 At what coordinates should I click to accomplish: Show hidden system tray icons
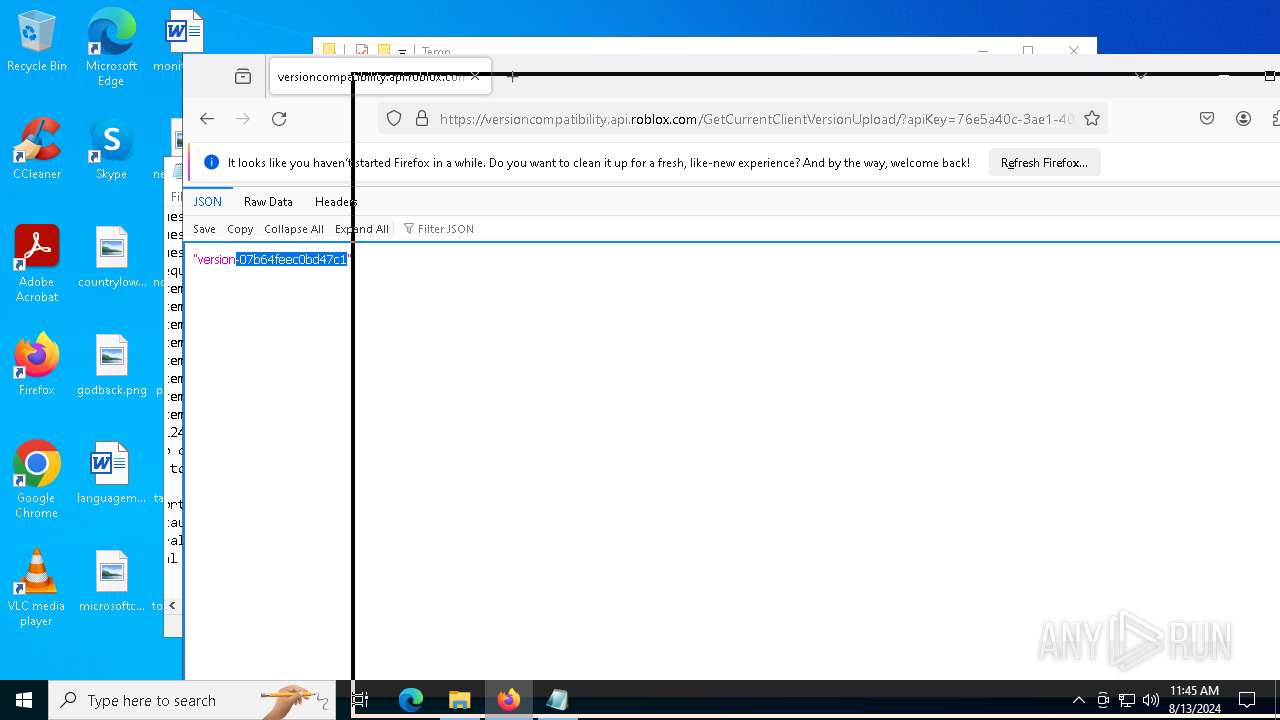coord(1078,700)
